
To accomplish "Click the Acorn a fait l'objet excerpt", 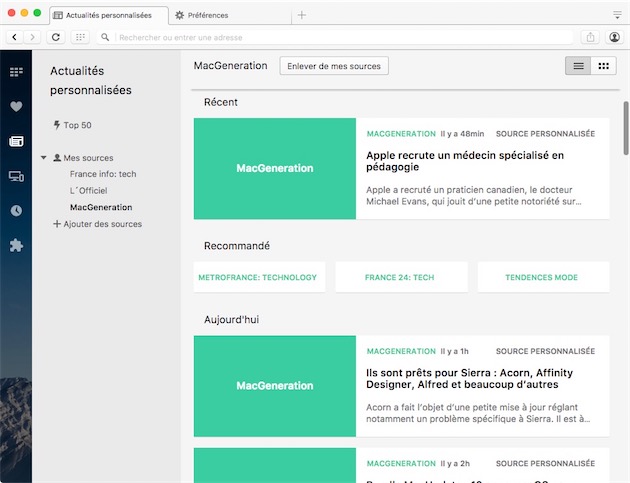I will tap(478, 413).
